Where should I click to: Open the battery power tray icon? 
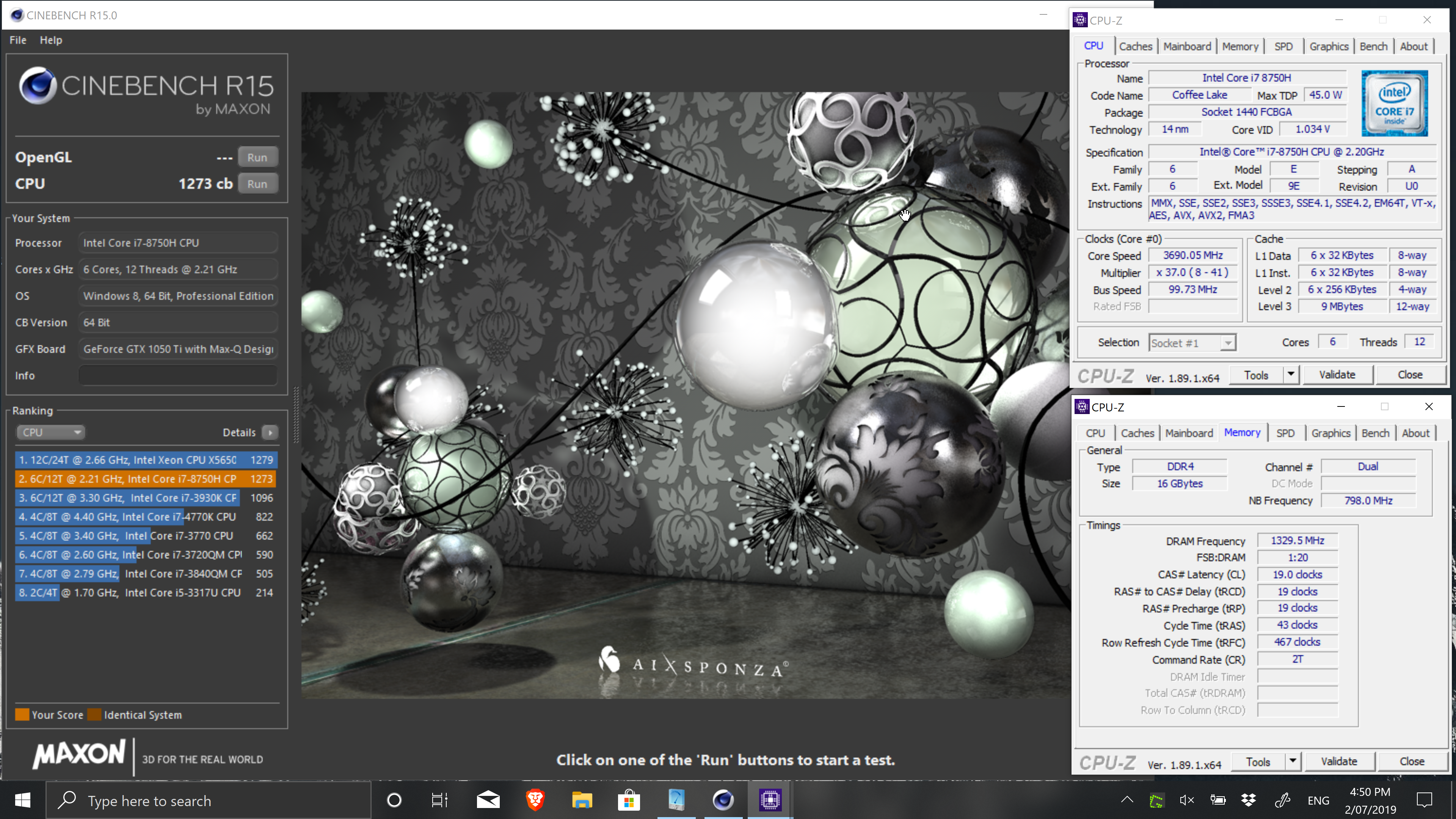pos(1218,800)
